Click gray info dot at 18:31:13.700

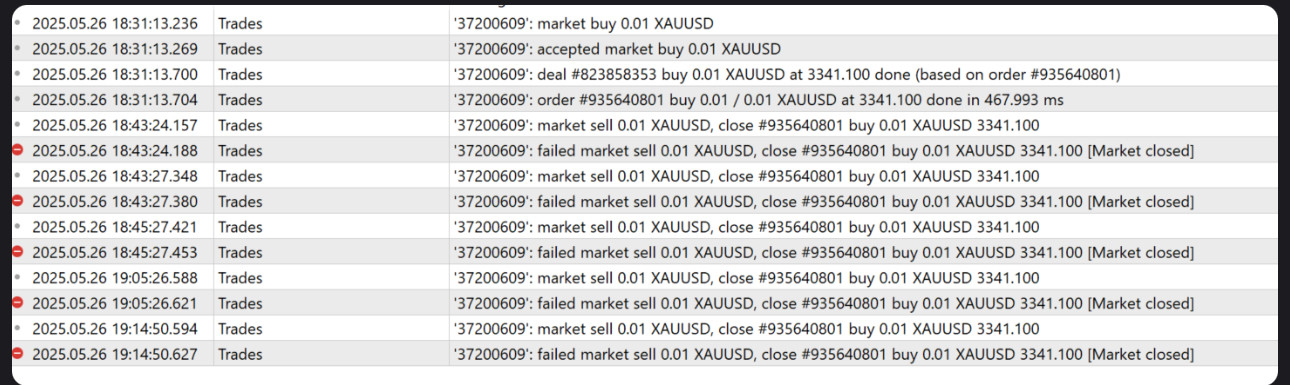[x=17, y=74]
